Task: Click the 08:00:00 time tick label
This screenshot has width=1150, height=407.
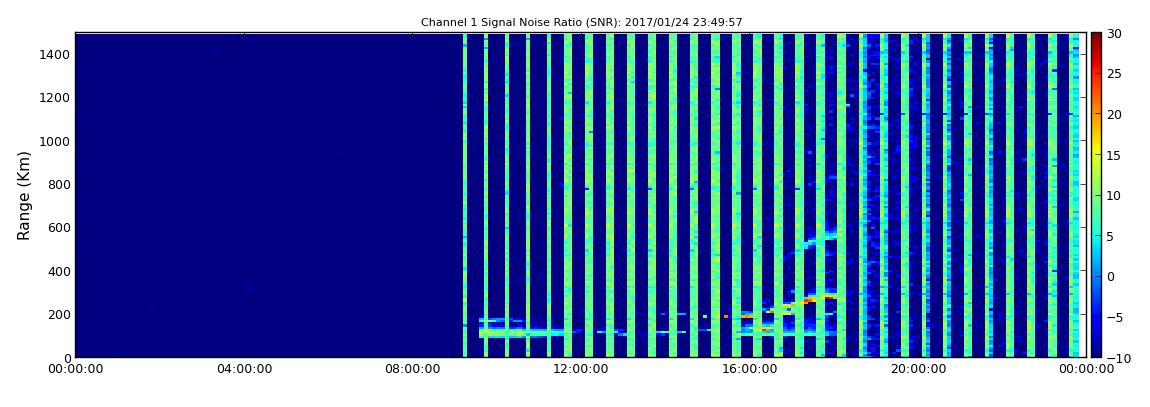Action: pyautogui.click(x=412, y=369)
